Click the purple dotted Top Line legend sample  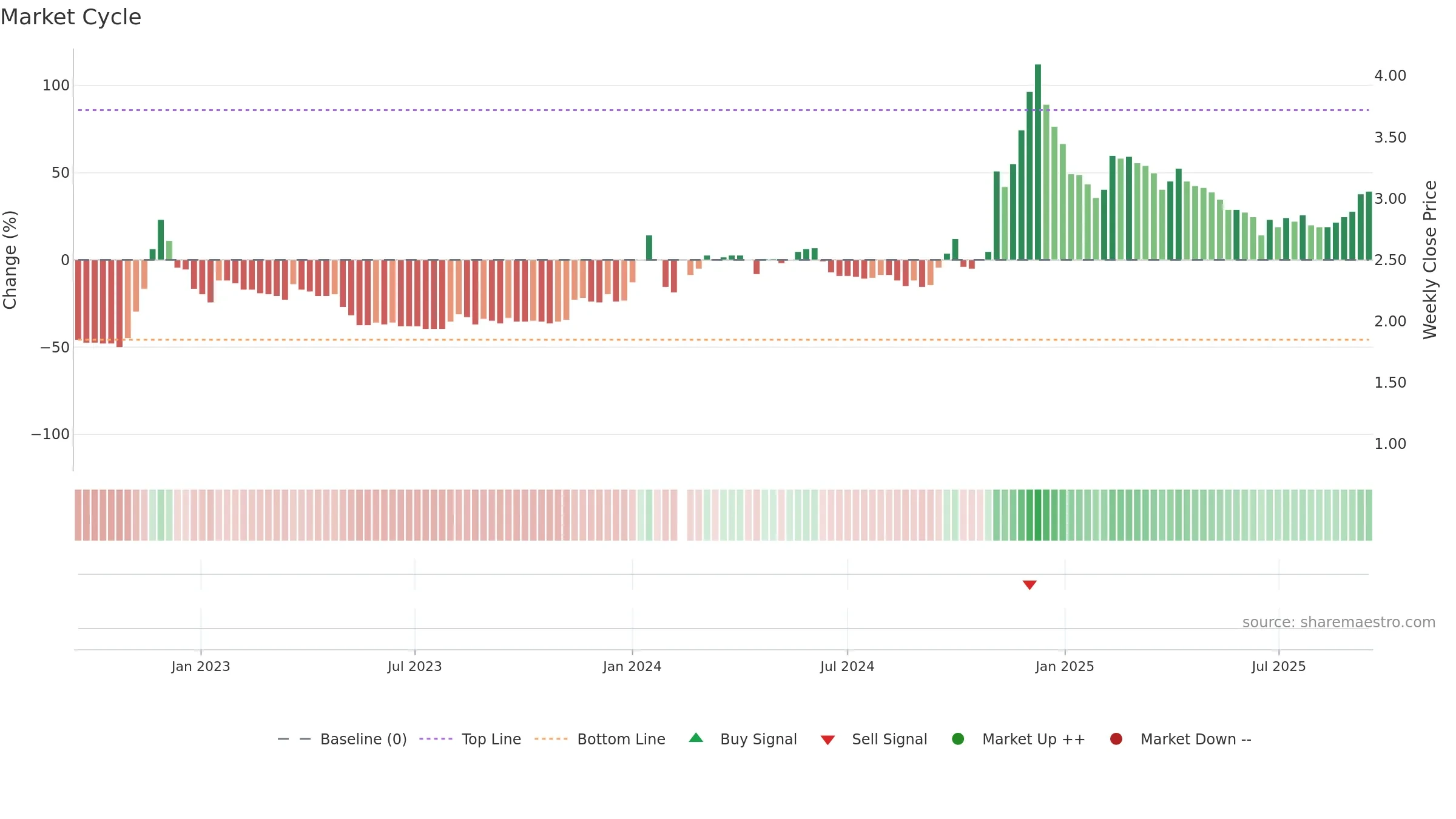point(436,739)
